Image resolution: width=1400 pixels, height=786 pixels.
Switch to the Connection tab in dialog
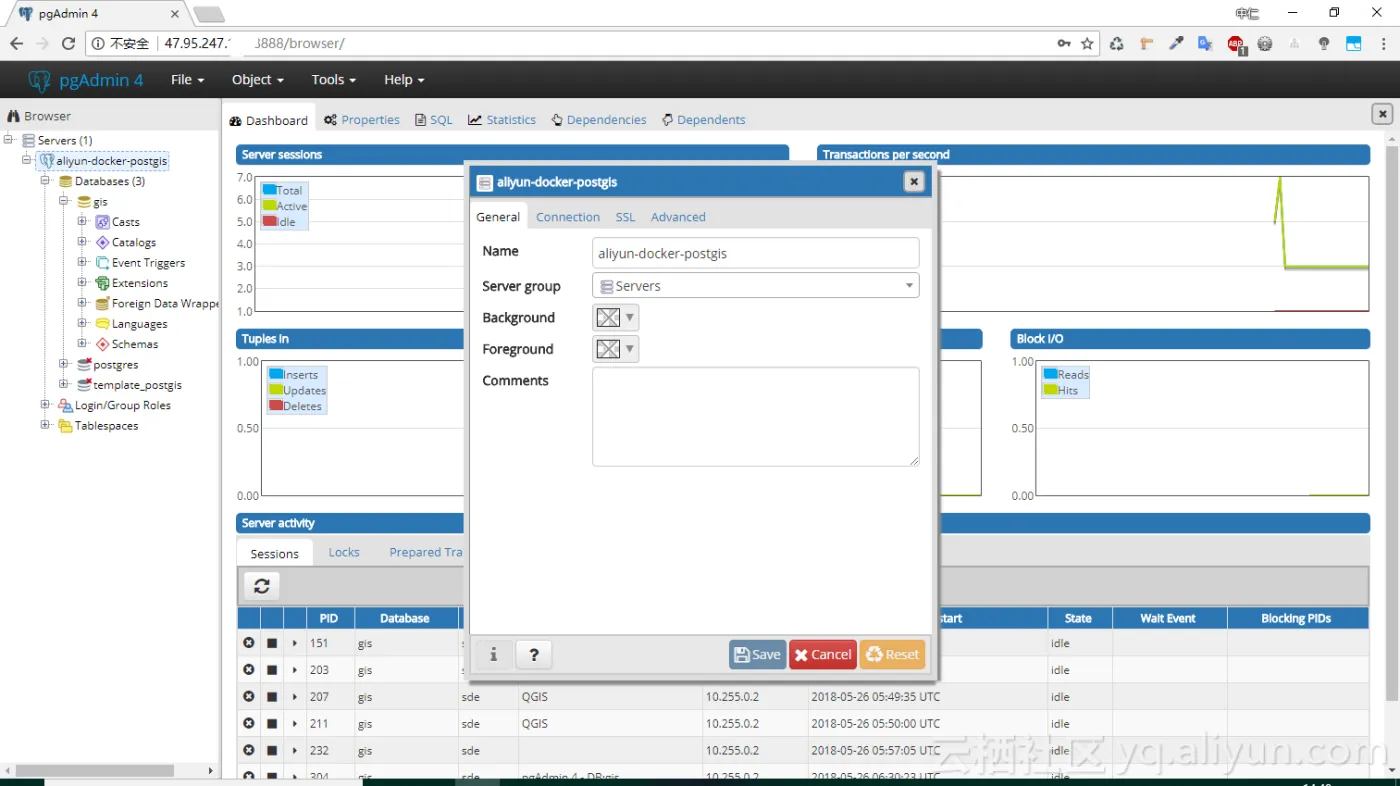[x=568, y=217]
